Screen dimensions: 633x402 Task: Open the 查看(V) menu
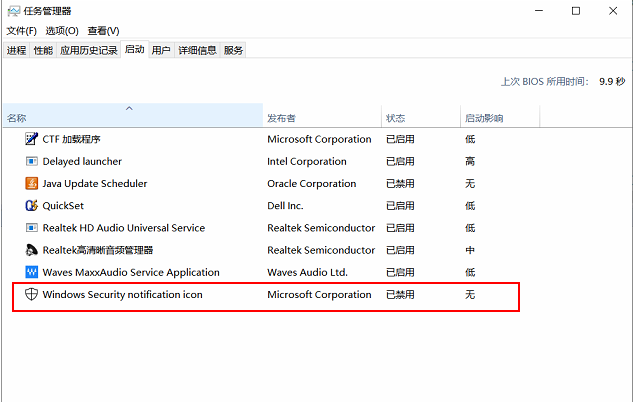pos(103,31)
